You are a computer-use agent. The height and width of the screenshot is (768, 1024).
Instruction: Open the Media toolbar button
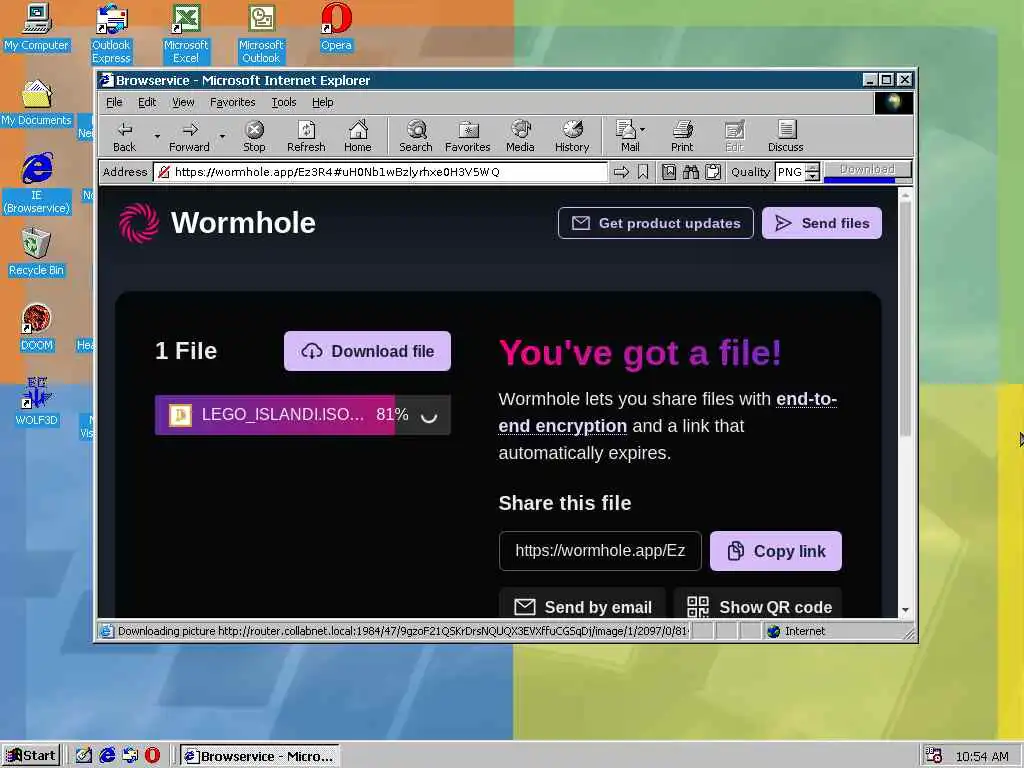coord(520,136)
